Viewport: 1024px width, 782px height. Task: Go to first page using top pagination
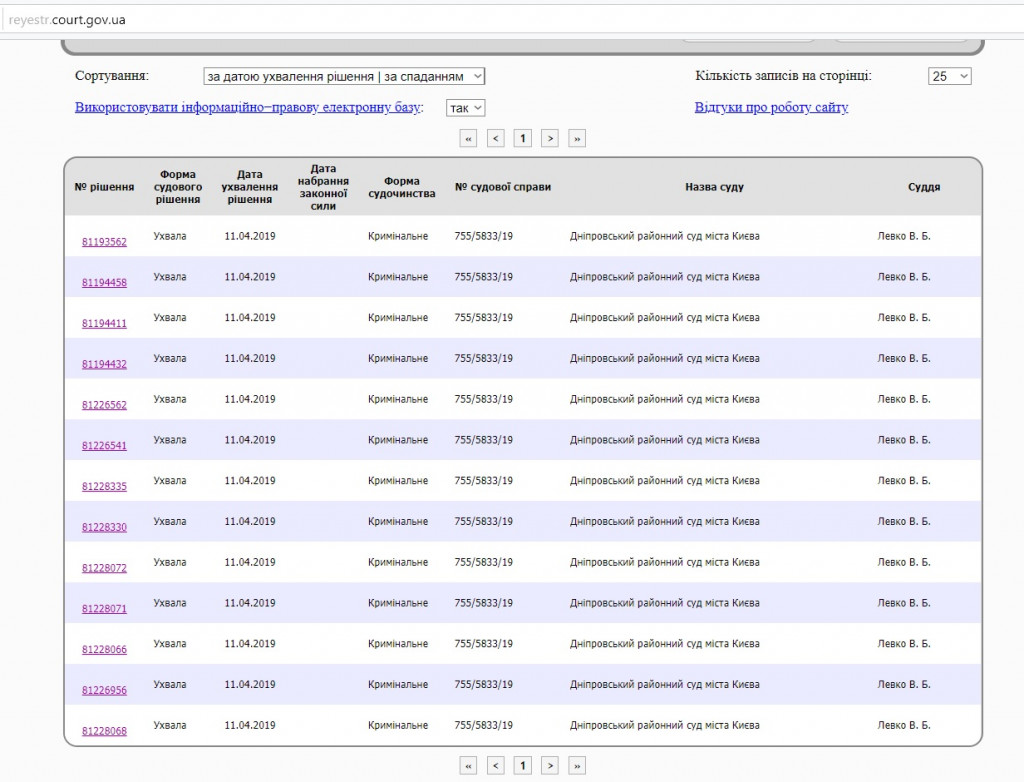pos(468,138)
